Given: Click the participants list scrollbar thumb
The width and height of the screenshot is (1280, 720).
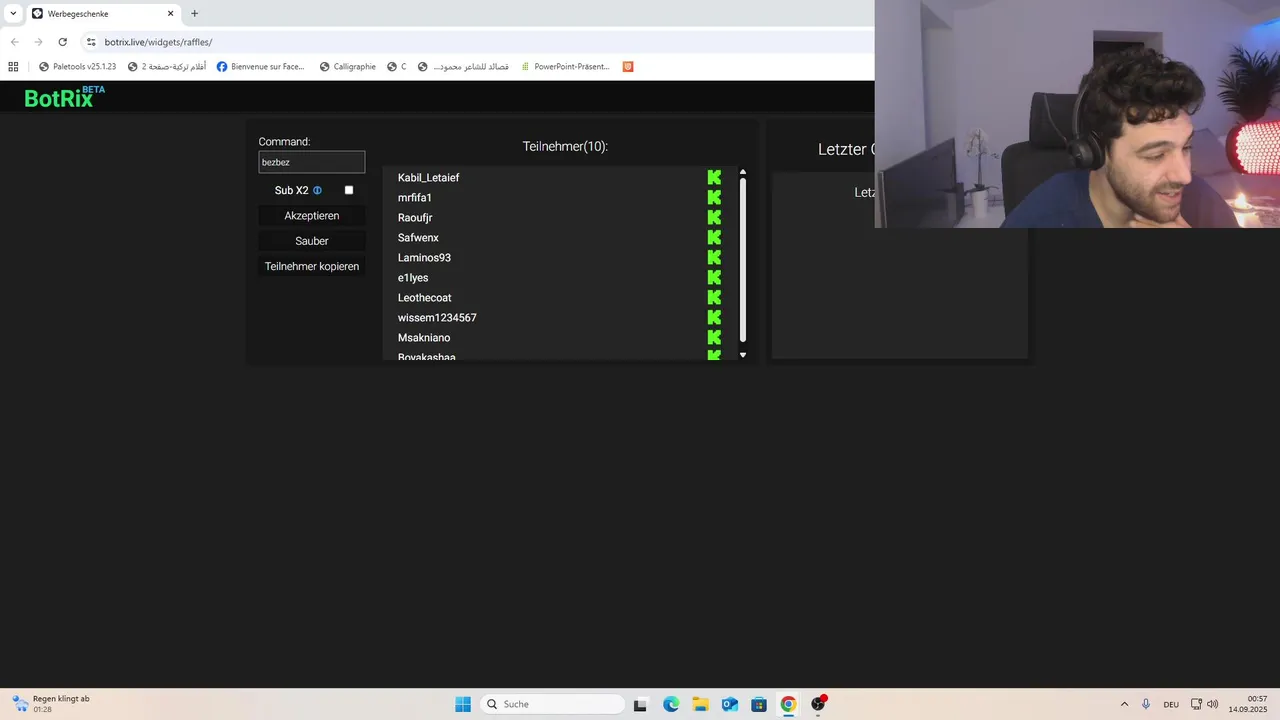Looking at the screenshot, I should click(743, 260).
